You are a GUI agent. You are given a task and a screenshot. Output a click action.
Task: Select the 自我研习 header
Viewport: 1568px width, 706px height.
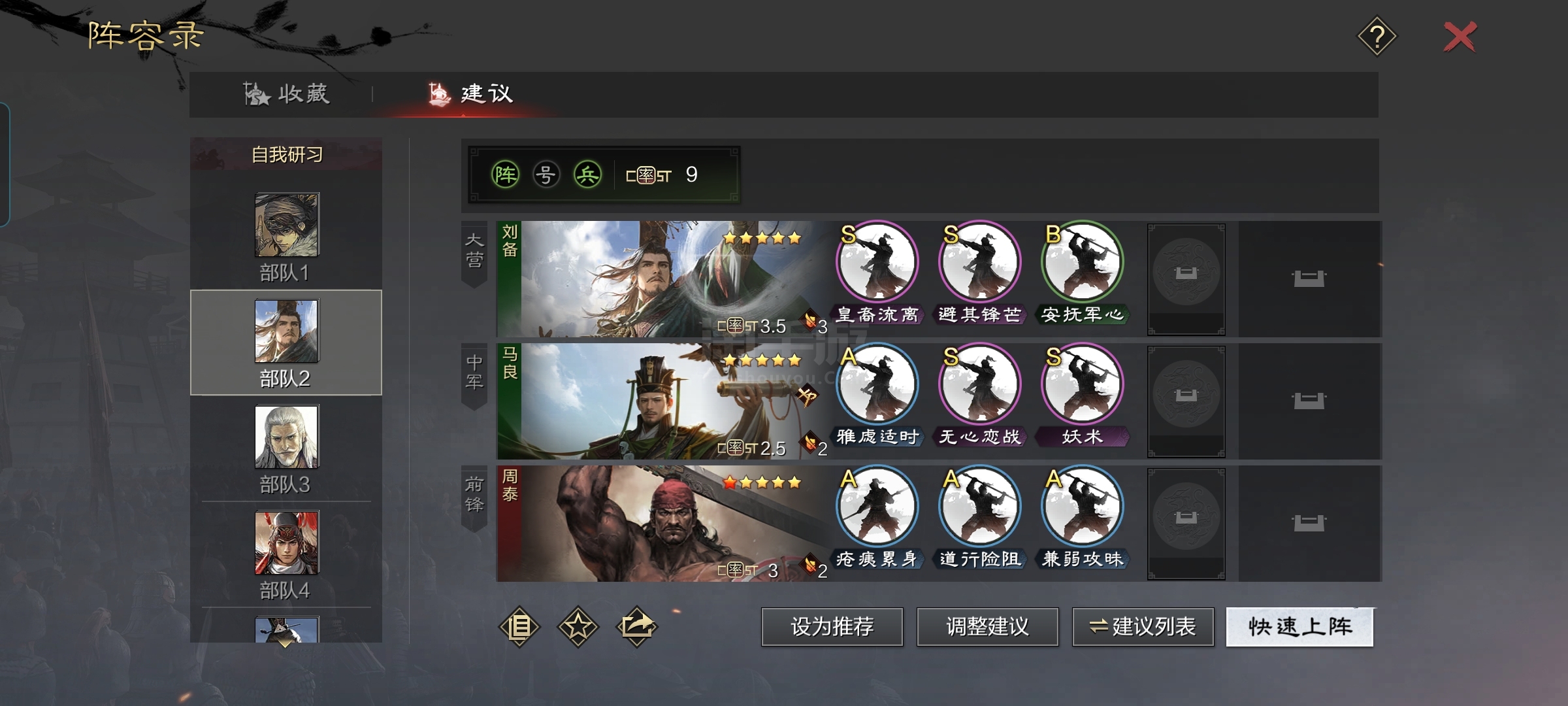(287, 155)
